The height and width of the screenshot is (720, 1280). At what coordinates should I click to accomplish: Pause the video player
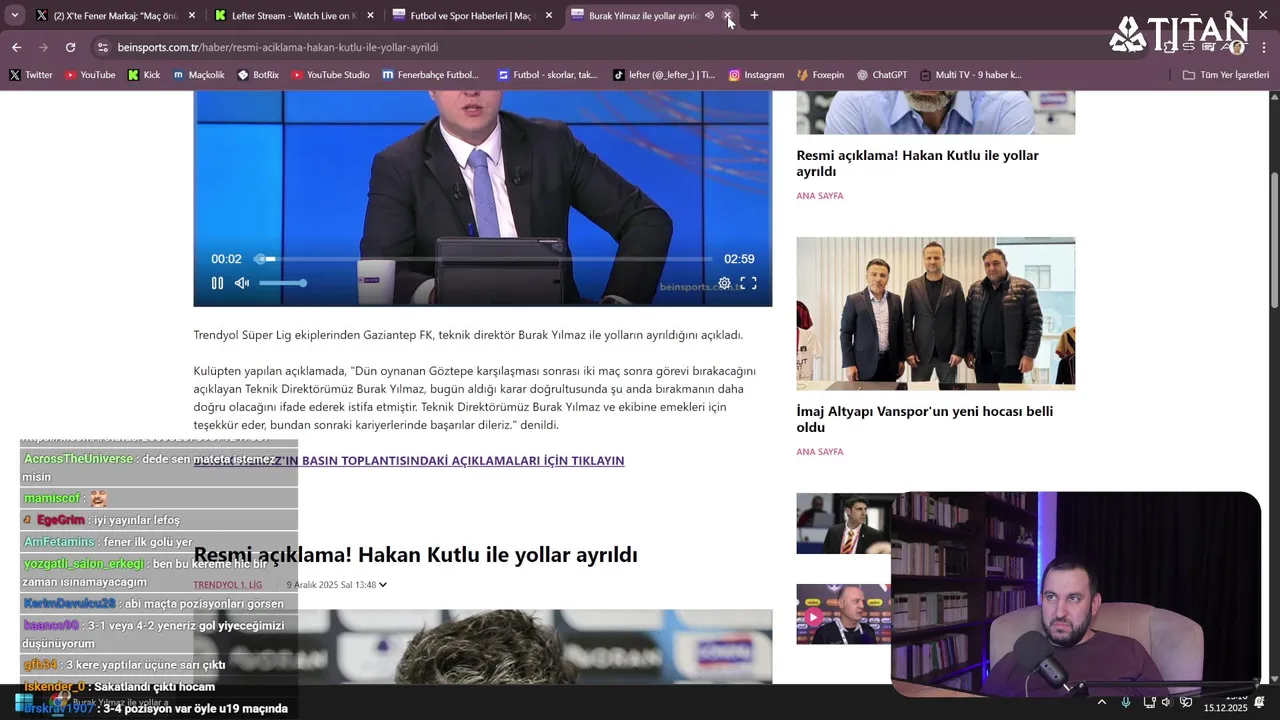pyautogui.click(x=217, y=283)
